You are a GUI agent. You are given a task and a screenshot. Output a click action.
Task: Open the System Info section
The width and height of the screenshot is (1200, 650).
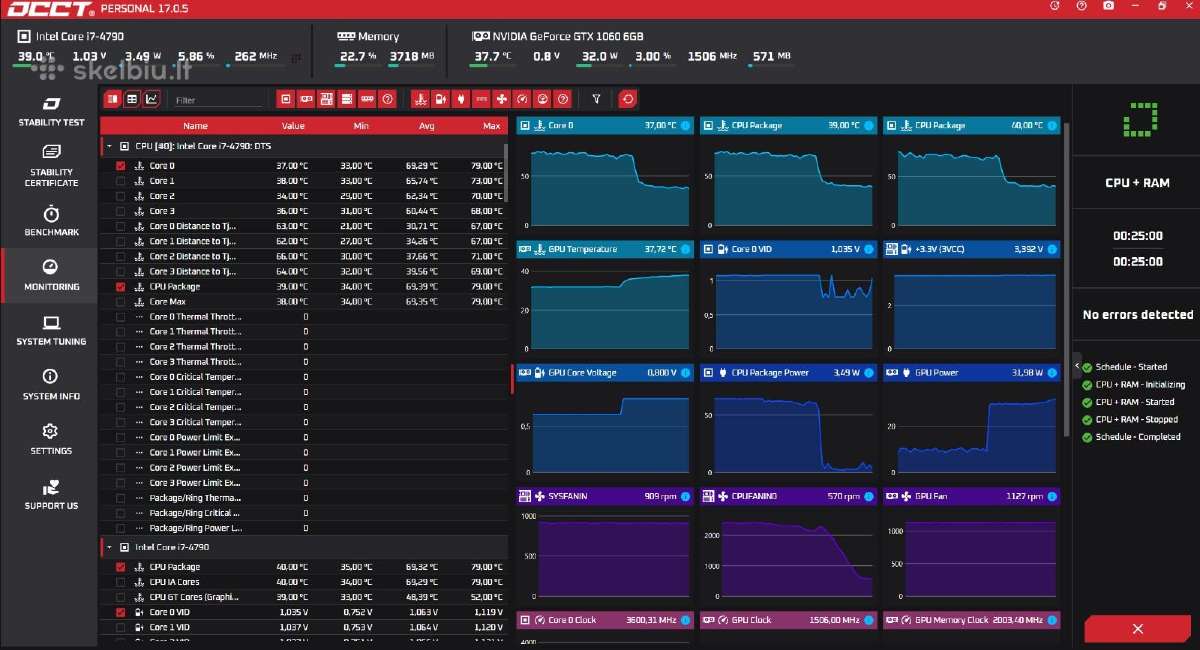(51, 385)
